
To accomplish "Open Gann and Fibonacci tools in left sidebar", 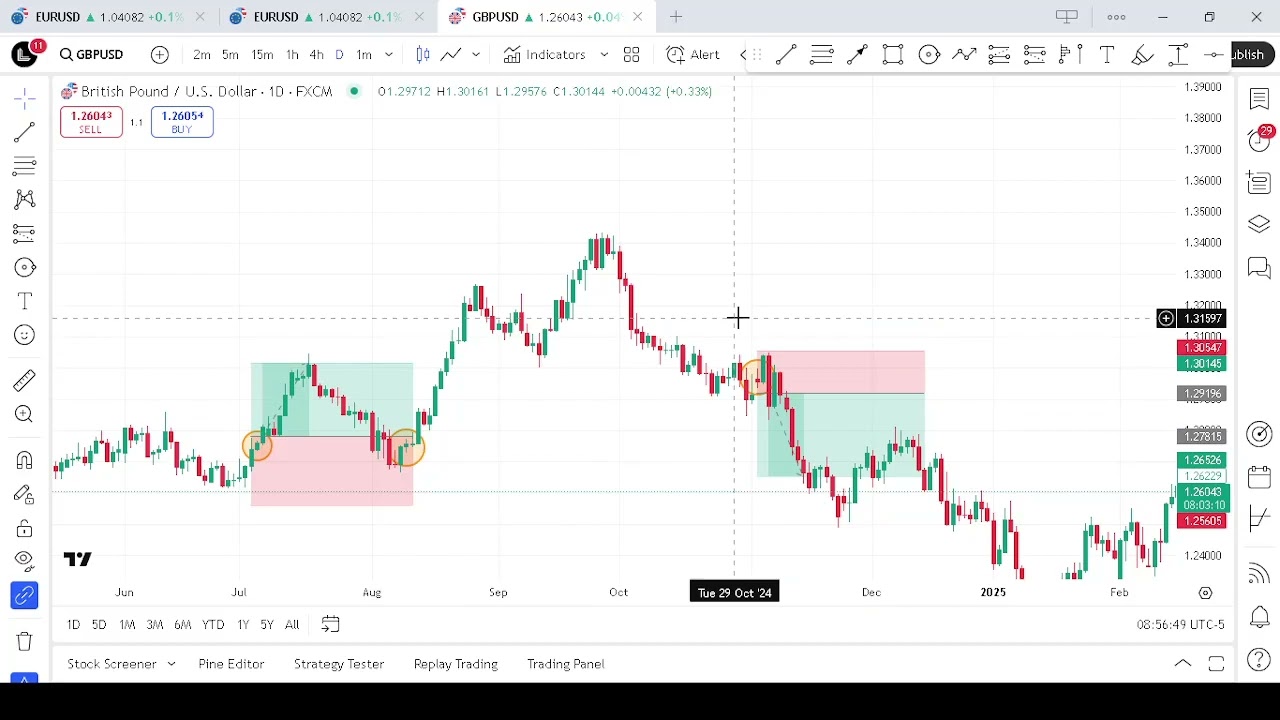I will [x=24, y=166].
